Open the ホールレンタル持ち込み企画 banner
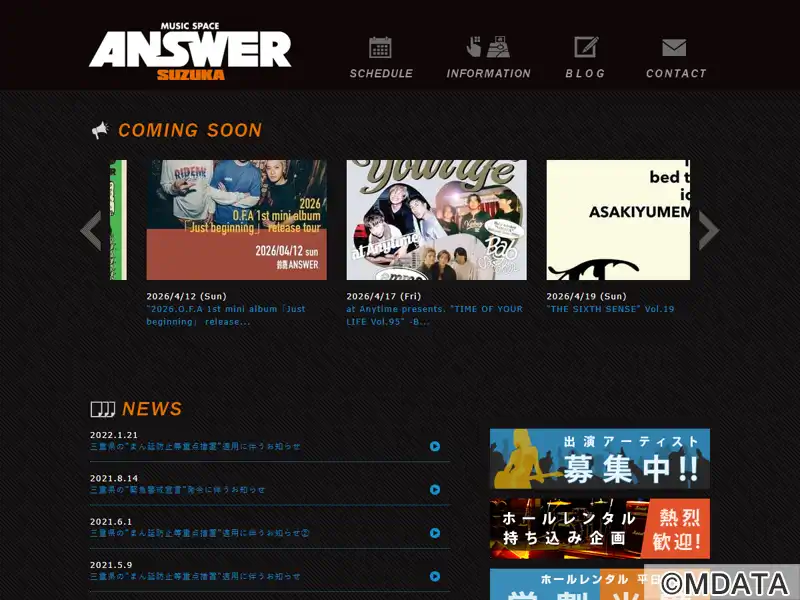 [600, 529]
